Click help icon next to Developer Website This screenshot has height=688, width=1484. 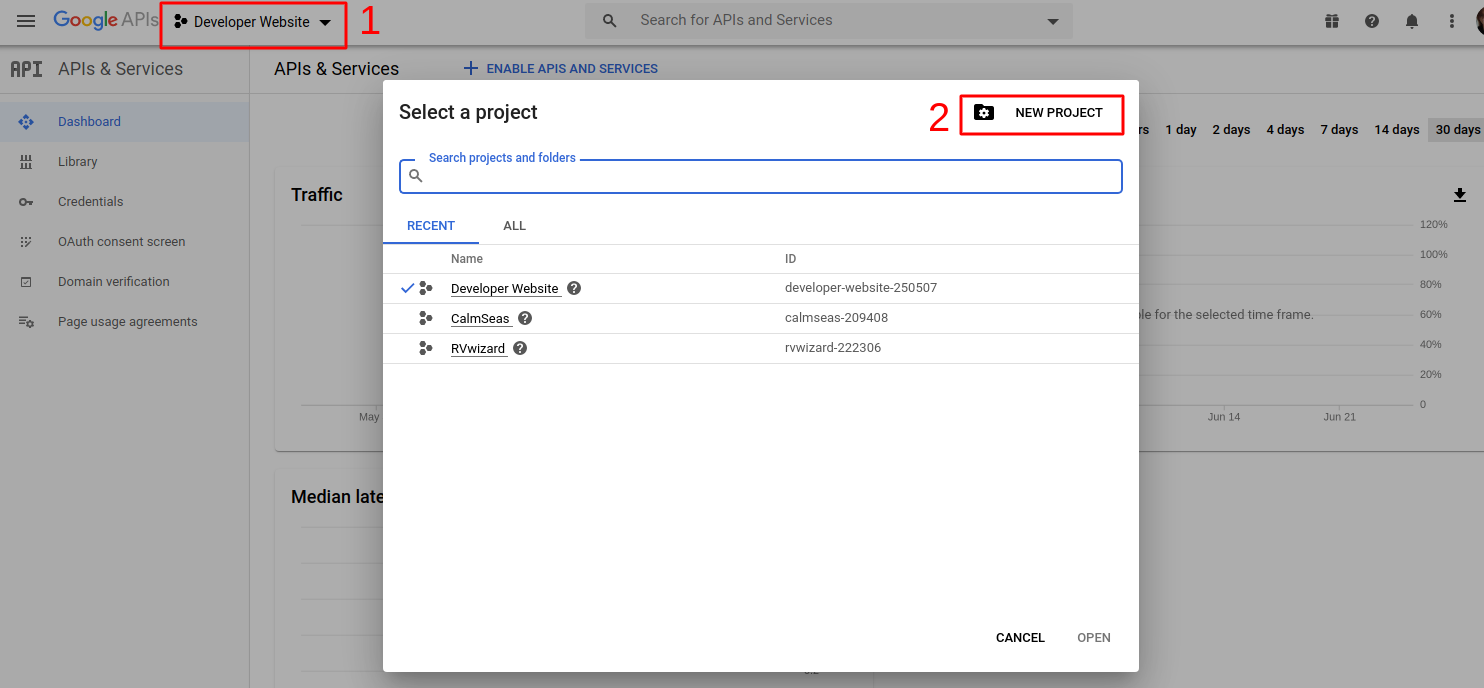pyautogui.click(x=574, y=288)
